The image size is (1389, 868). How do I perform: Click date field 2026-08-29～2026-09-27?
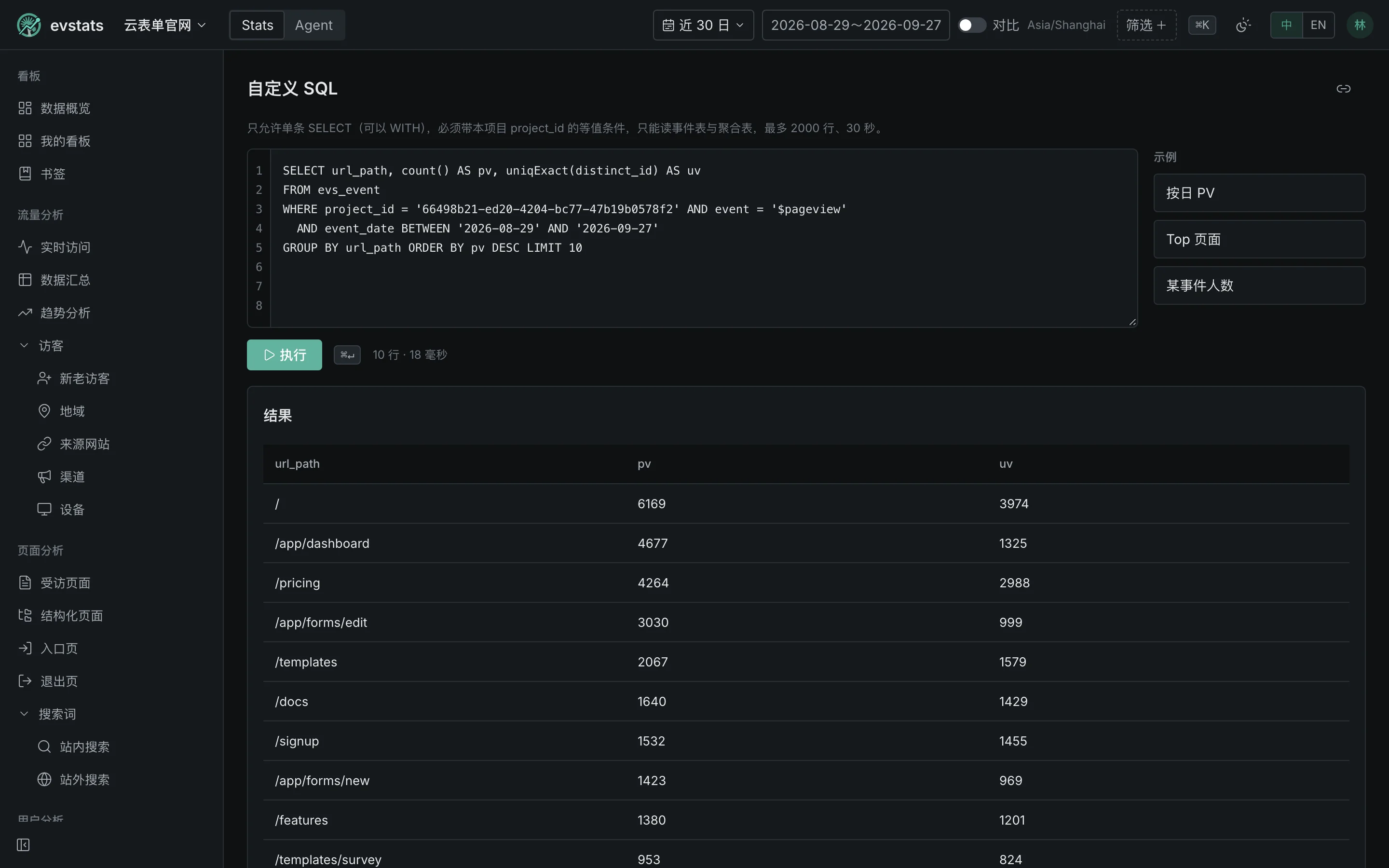855,25
